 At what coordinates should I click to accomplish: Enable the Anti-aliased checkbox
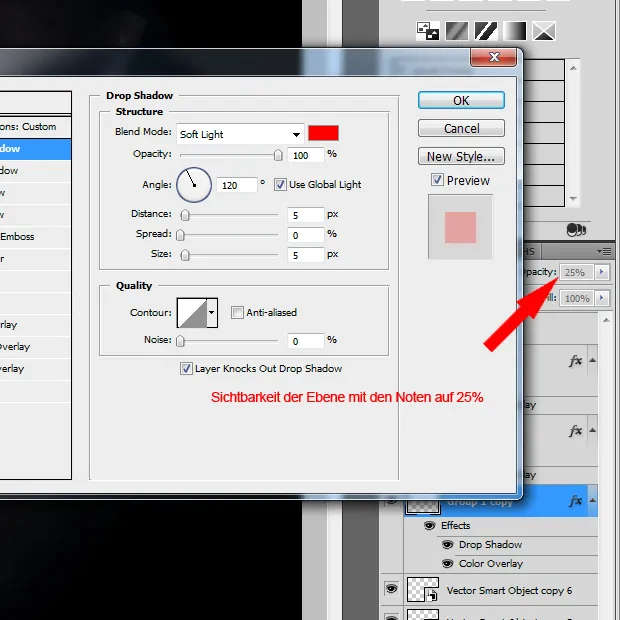pos(237,312)
